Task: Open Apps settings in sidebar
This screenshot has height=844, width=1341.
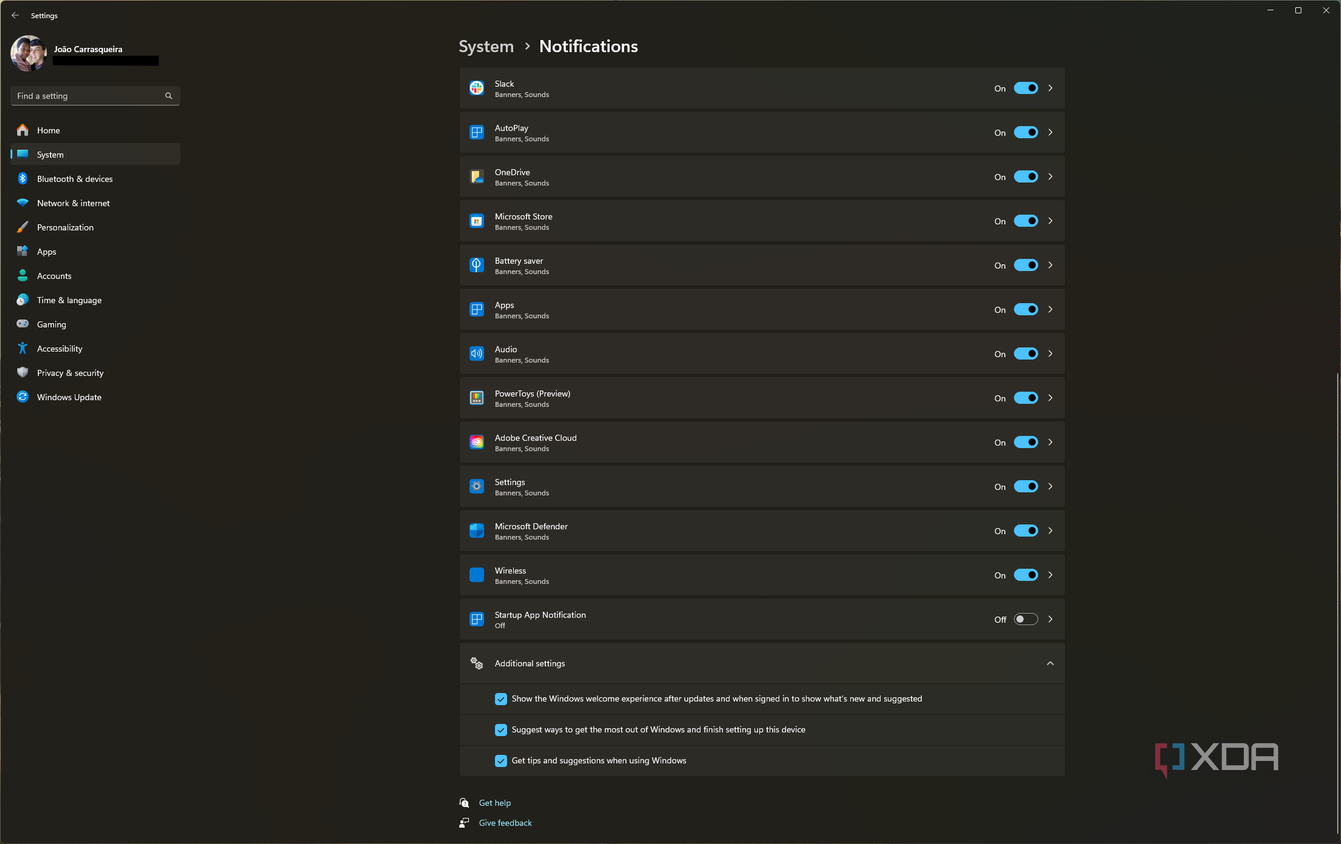Action: (95, 252)
